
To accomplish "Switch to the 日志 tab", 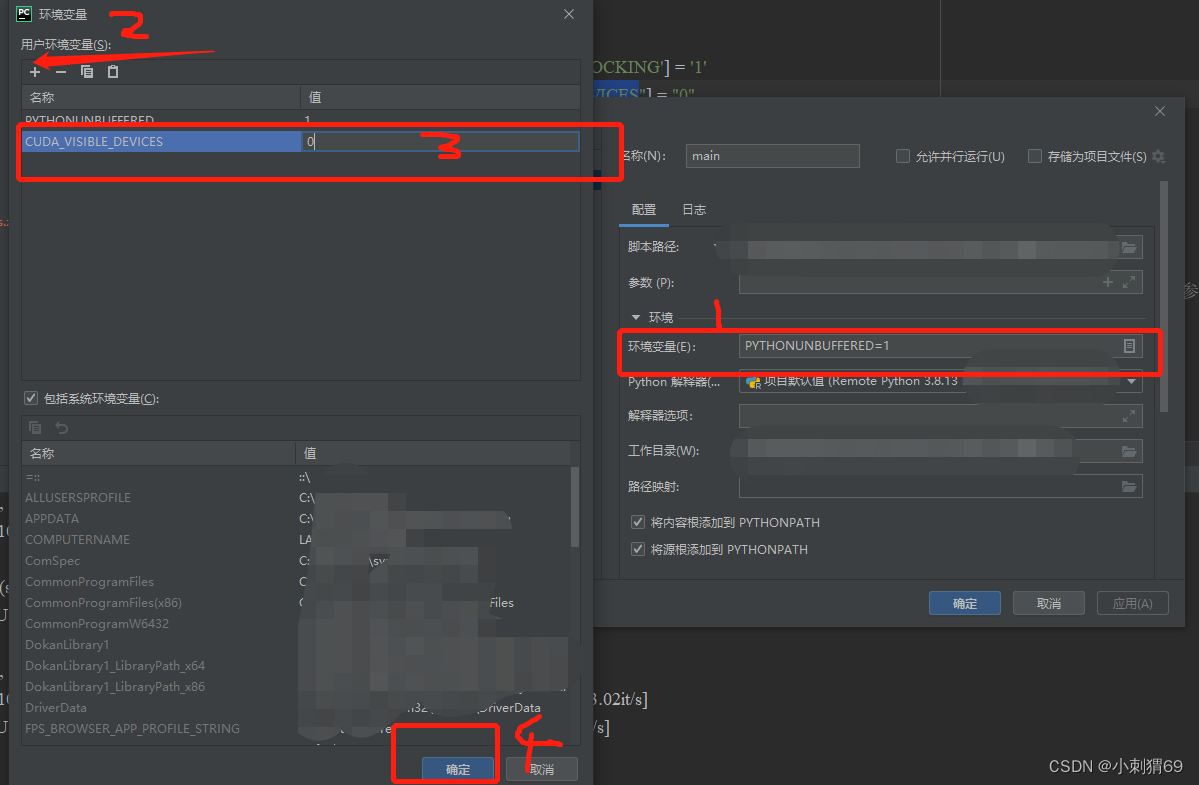I will point(694,210).
